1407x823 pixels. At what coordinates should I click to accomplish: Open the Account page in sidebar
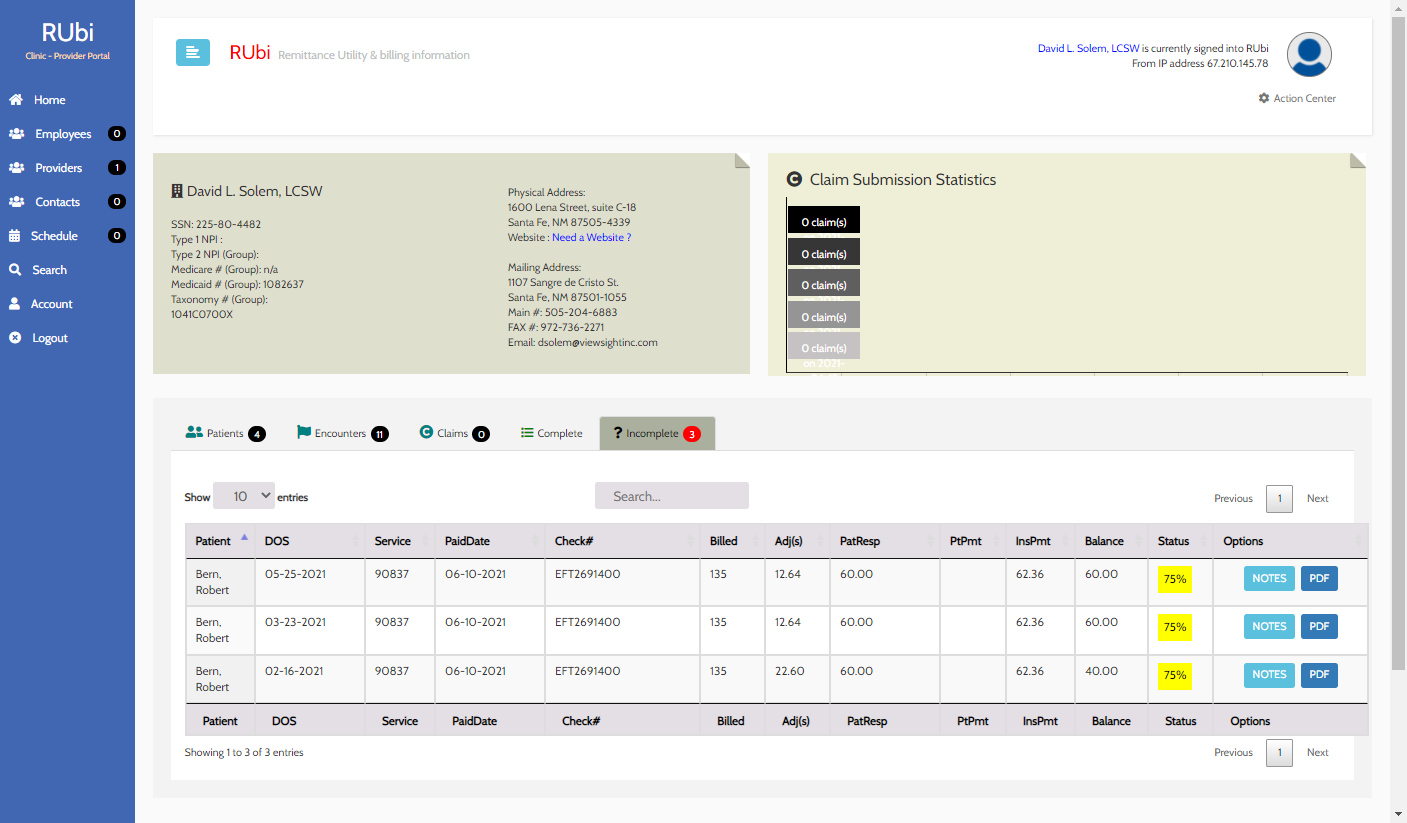click(51, 304)
